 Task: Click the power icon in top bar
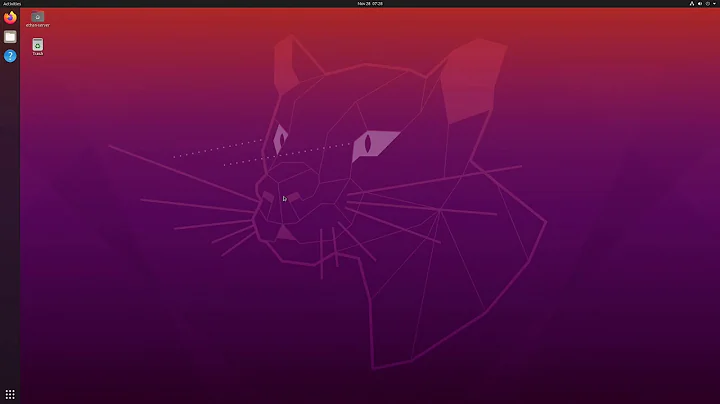coord(706,3)
